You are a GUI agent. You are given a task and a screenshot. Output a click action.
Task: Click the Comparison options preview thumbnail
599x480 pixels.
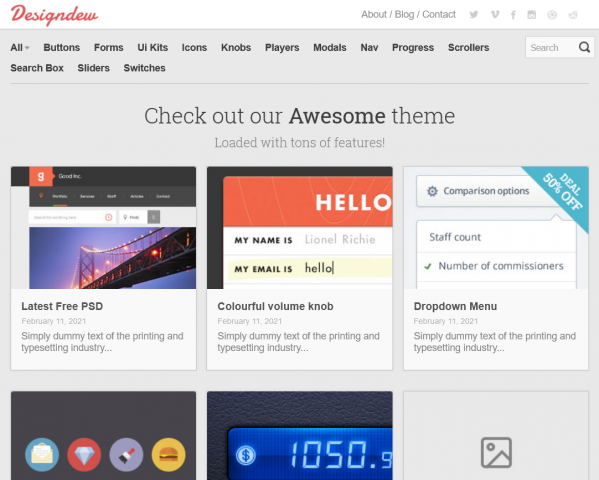tap(496, 227)
